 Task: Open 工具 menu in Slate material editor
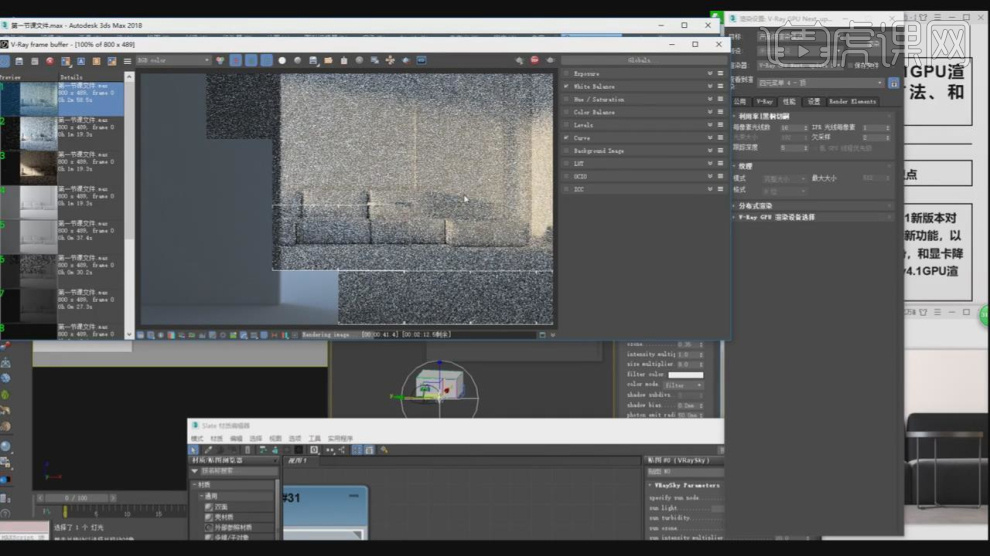[x=314, y=439]
